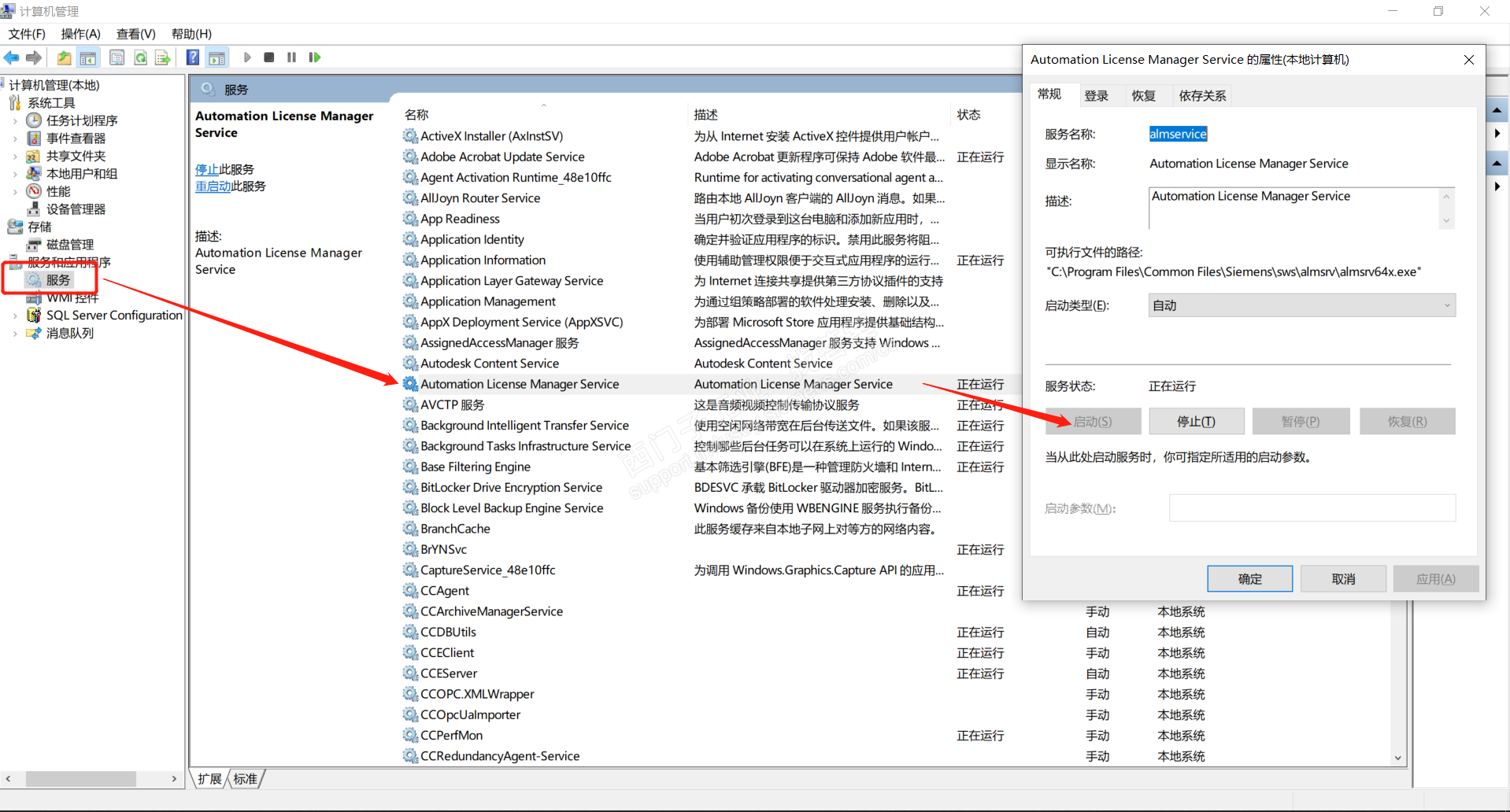
Task: Click the Stop Service square icon in the toolbar
Action: pyautogui.click(x=269, y=57)
